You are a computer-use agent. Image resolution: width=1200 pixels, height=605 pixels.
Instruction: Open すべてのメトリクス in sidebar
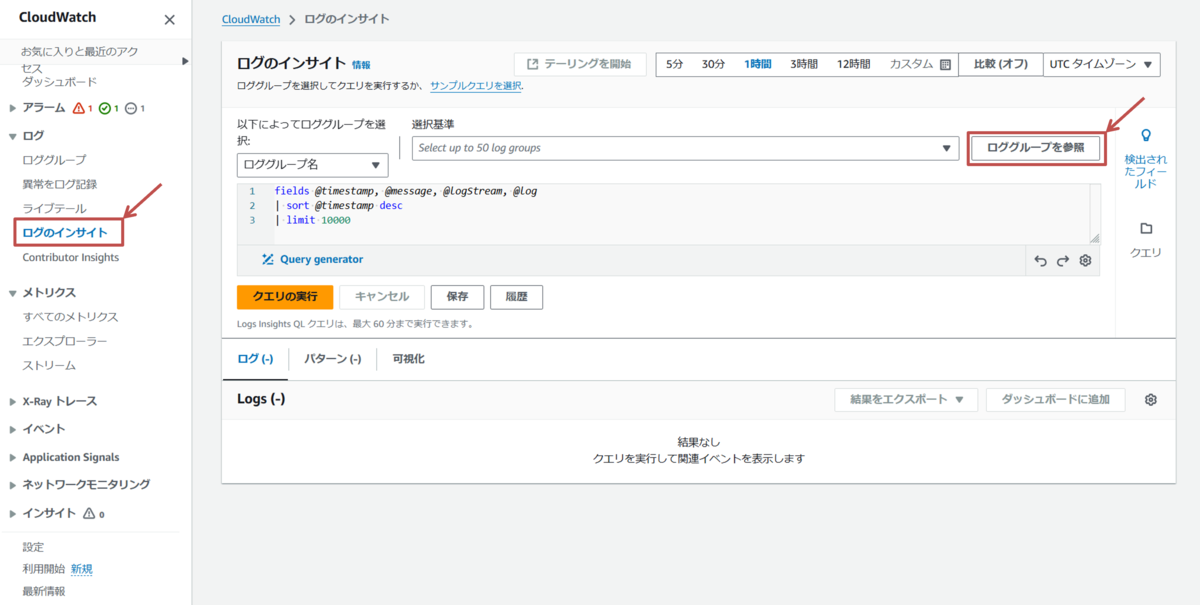(70, 317)
